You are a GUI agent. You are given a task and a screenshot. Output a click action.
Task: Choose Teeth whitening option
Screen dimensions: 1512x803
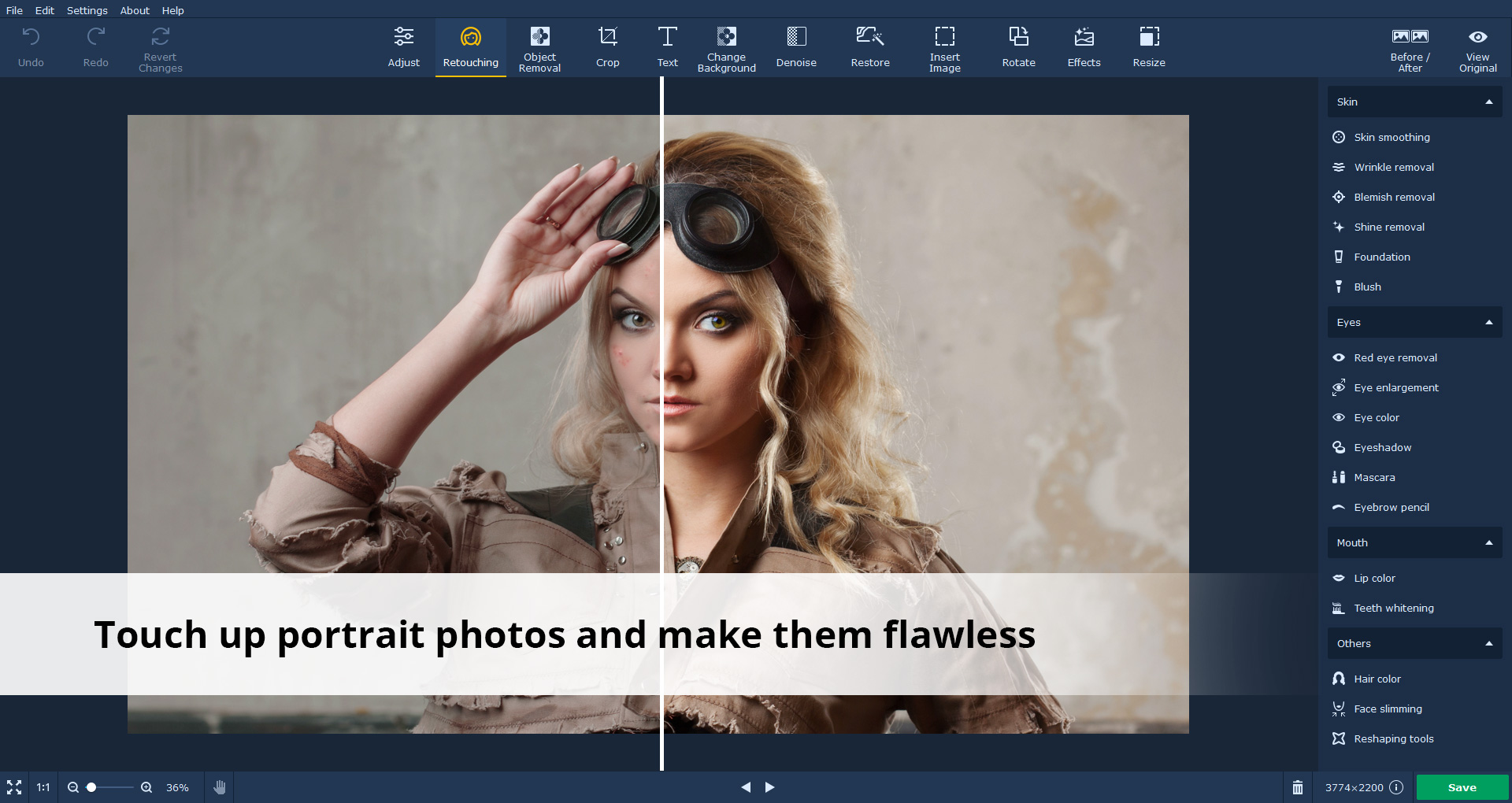tap(1393, 609)
